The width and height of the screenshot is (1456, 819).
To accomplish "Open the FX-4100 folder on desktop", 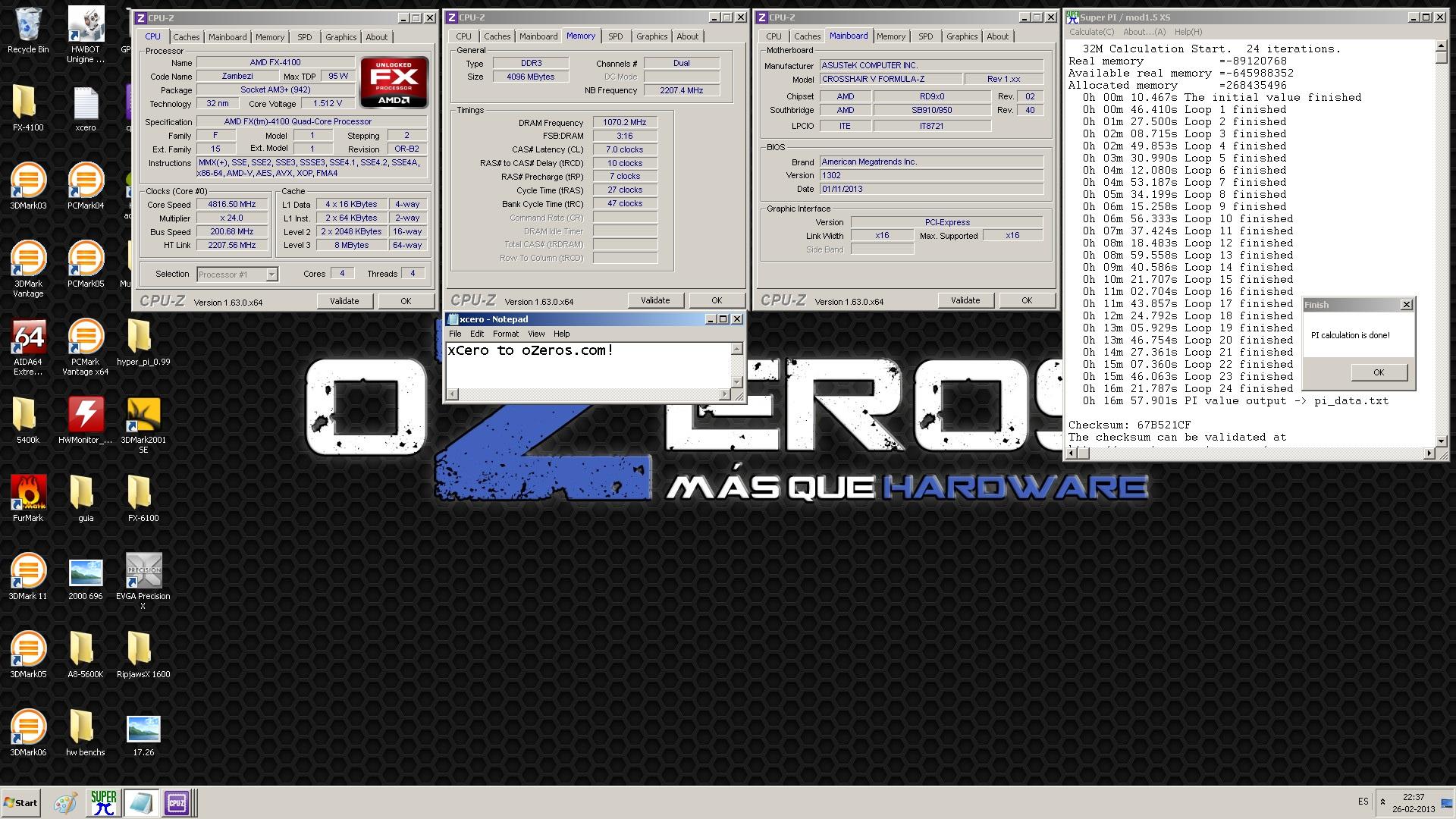I will (x=28, y=108).
